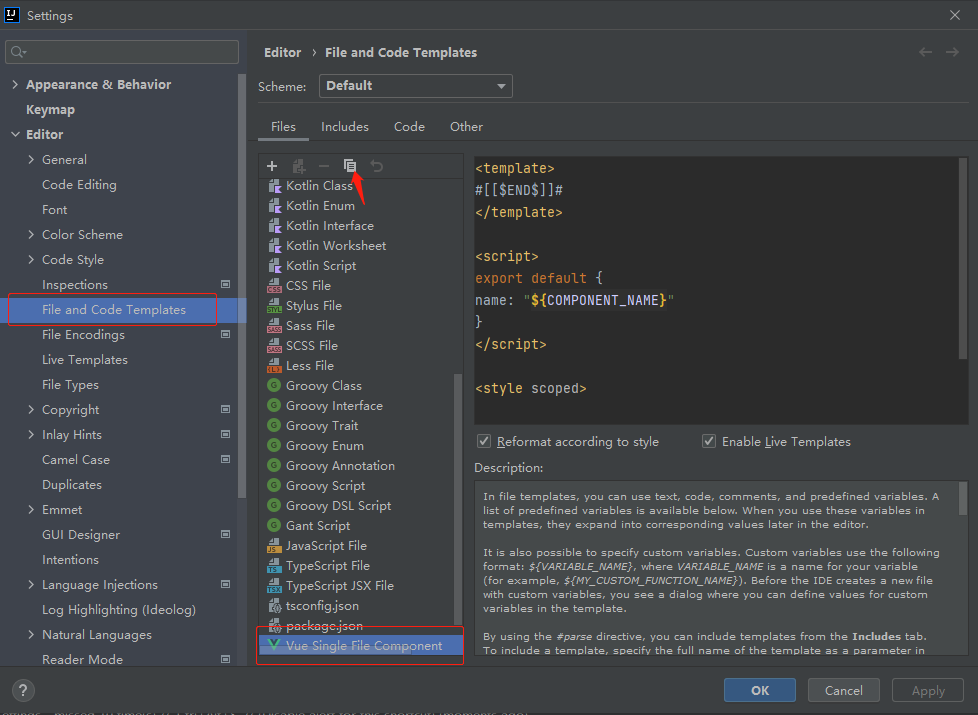The width and height of the screenshot is (978, 715).
Task: Expand the Language Injections node
Action: coord(31,585)
